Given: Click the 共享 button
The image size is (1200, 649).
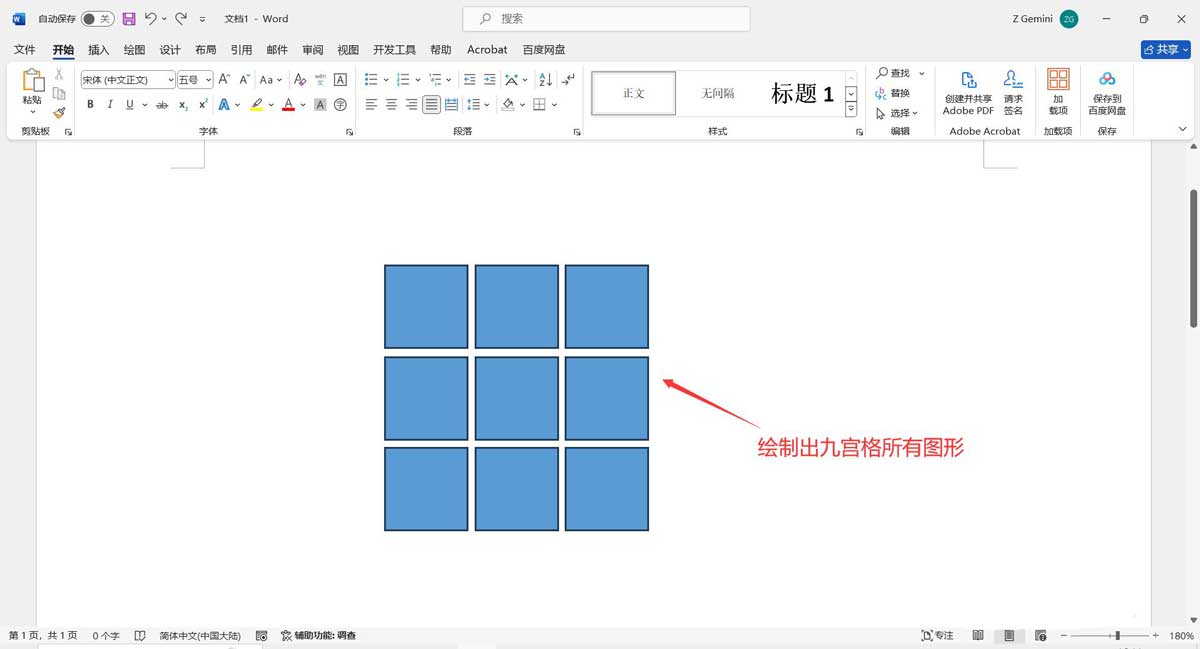Looking at the screenshot, I should [1163, 49].
